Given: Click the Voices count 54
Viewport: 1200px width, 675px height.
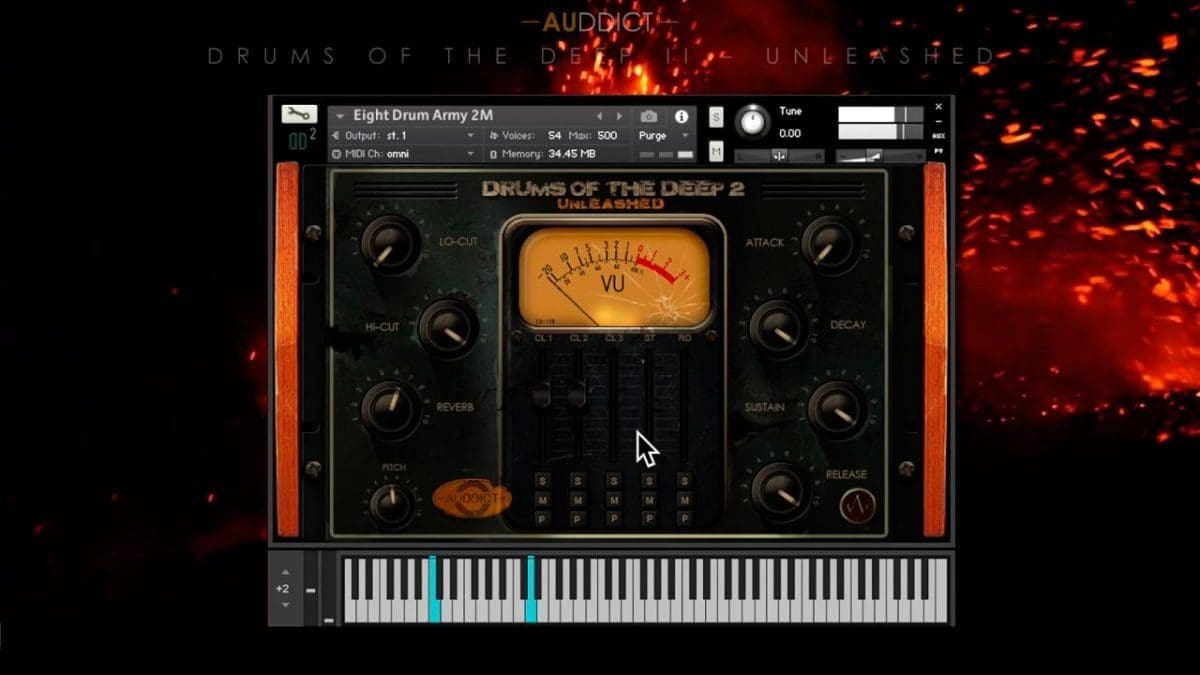Looking at the screenshot, I should pos(554,135).
